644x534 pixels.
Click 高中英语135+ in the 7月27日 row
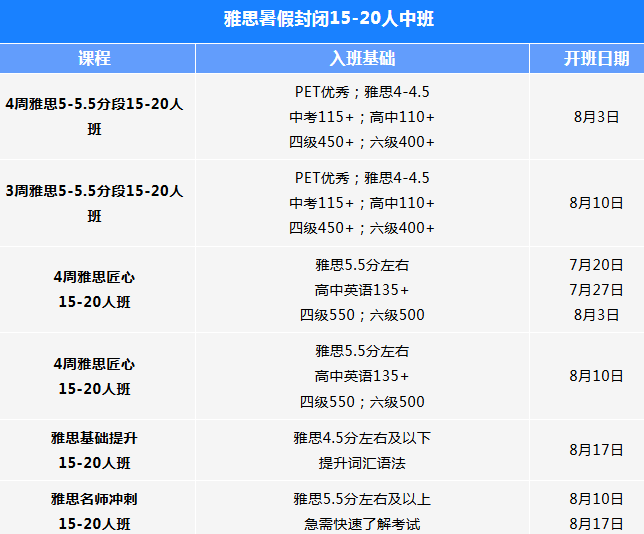[362, 290]
